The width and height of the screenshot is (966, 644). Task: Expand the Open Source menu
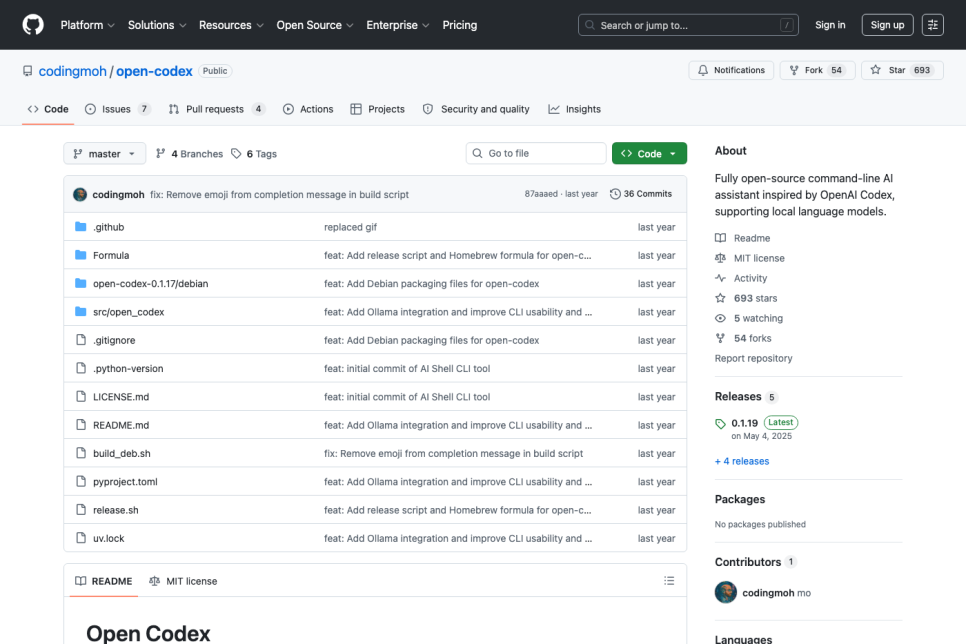[315, 25]
